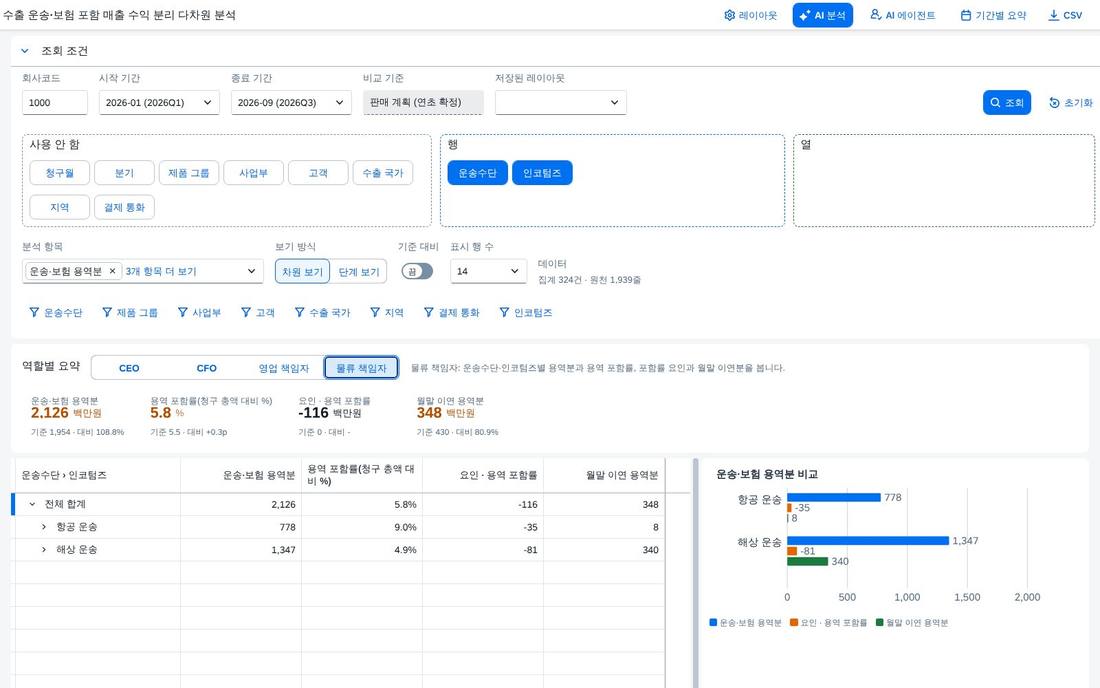Open the 분석 항목 dropdown arrow

251,271
